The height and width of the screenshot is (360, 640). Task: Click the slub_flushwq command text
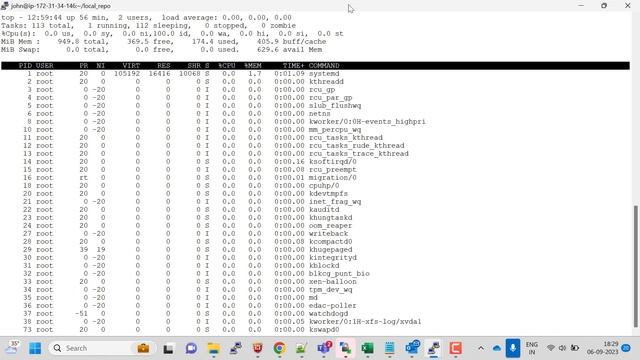click(x=335, y=106)
